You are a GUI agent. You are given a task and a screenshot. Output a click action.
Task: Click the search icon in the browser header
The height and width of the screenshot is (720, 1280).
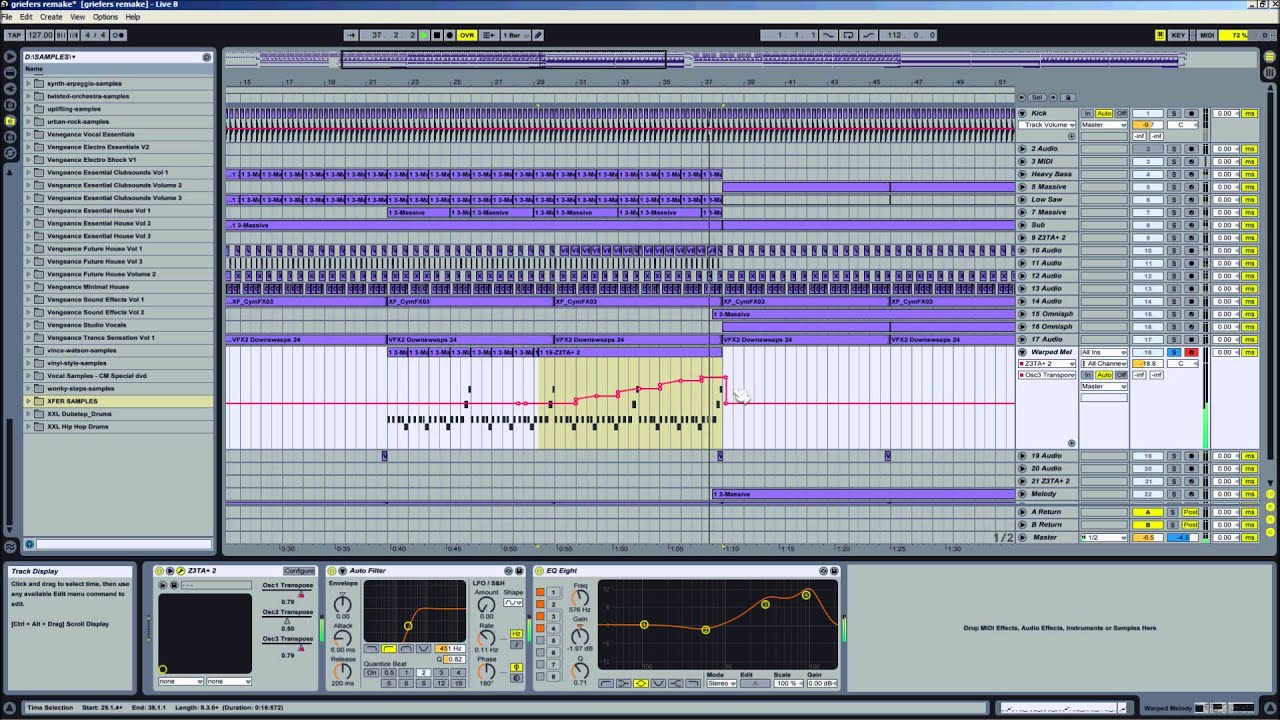coord(207,57)
